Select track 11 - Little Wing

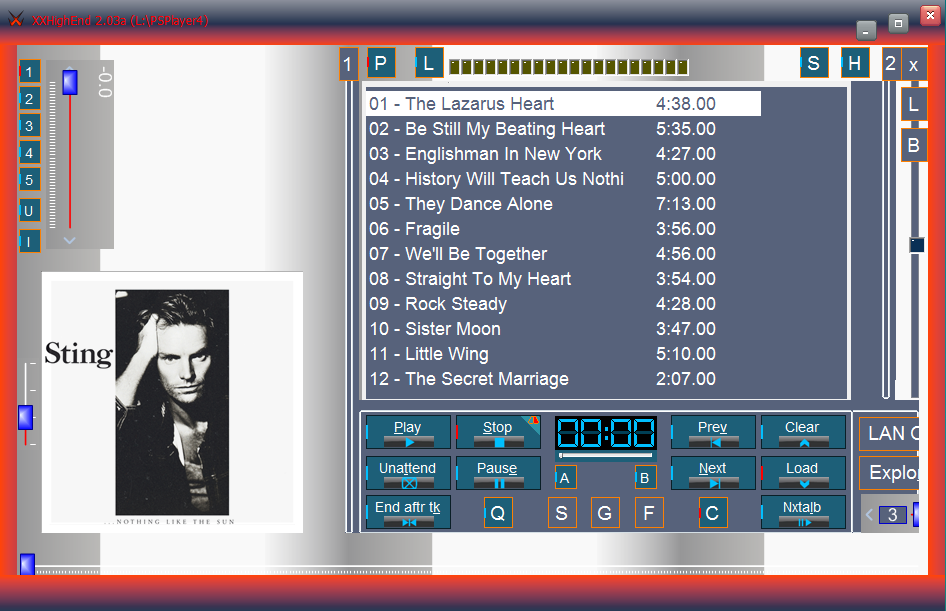coord(563,354)
